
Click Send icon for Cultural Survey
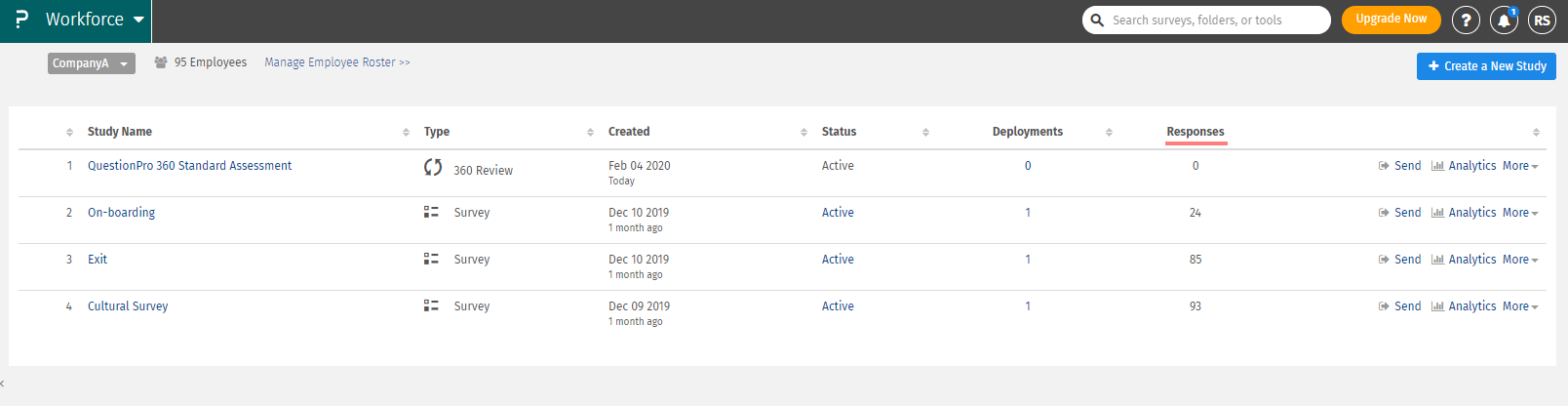(x=1384, y=306)
